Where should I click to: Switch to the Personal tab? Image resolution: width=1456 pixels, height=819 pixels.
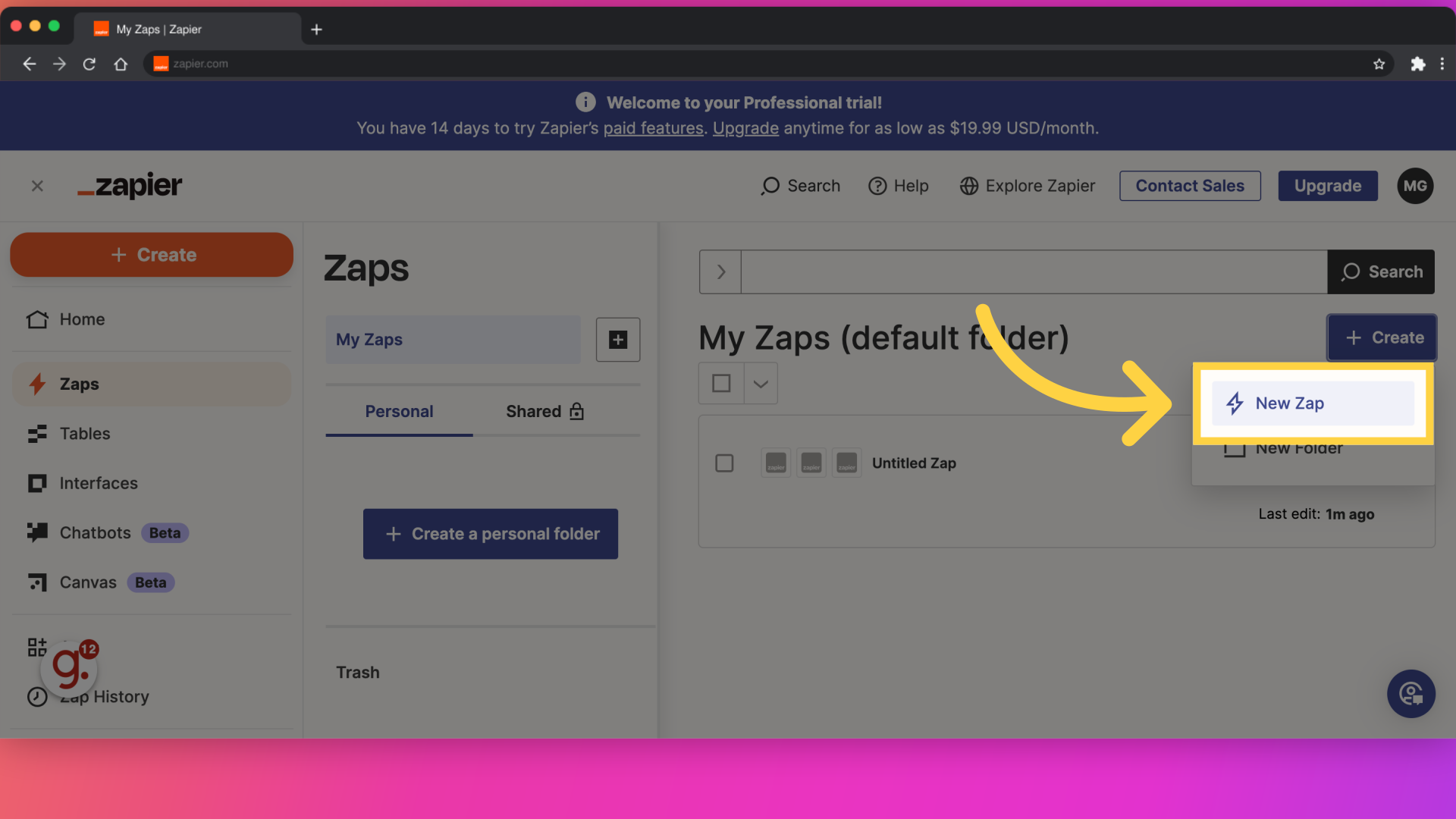click(x=399, y=412)
